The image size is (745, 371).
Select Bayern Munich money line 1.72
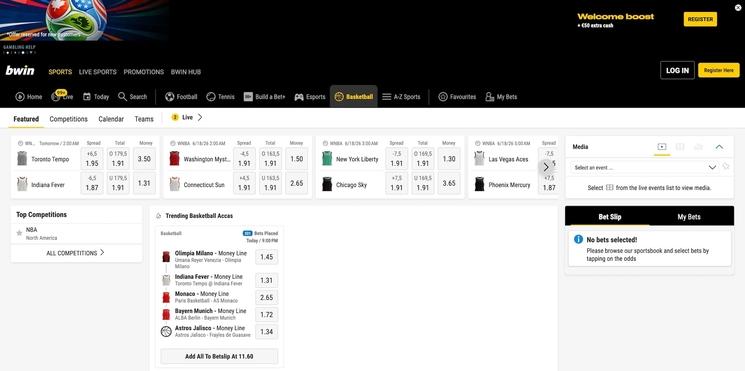tap(267, 314)
